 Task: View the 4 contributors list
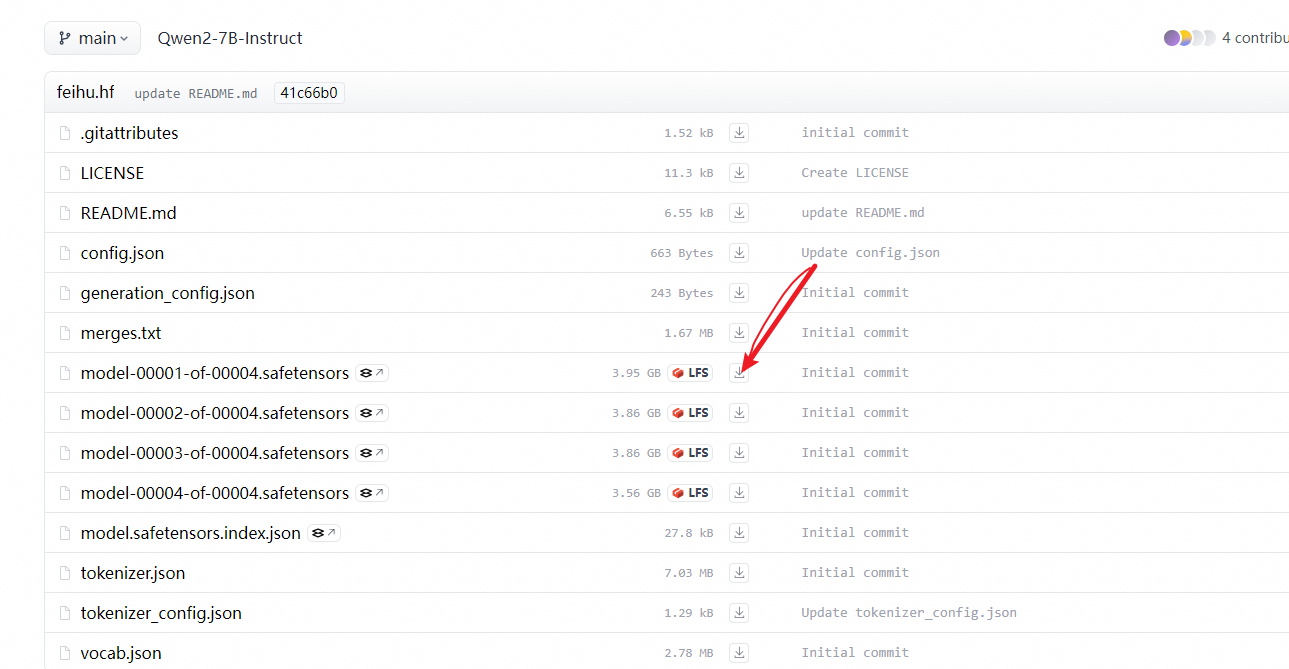[x=1255, y=38]
